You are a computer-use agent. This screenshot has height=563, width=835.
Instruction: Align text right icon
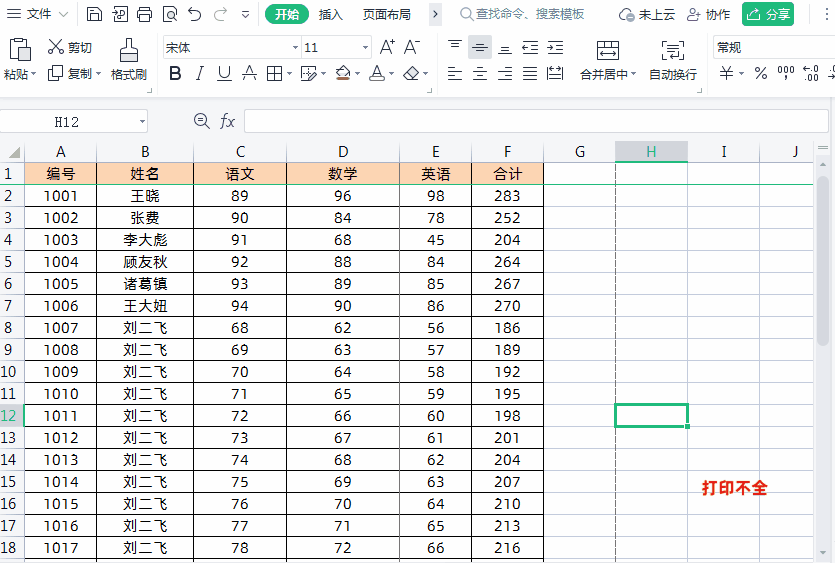(505, 74)
